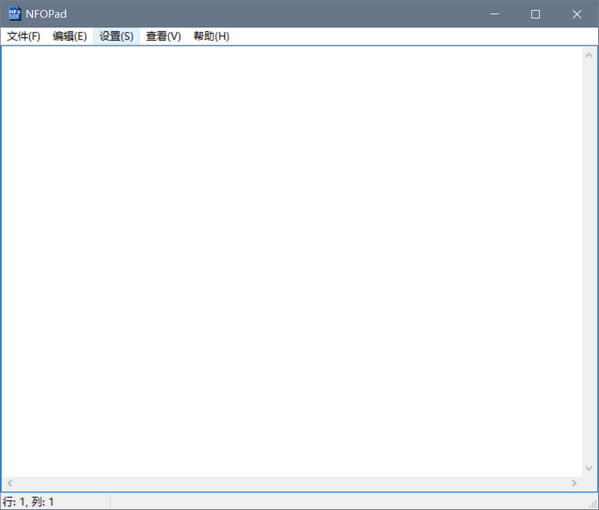
Task: Close the NFOPad window
Action: [x=577, y=14]
